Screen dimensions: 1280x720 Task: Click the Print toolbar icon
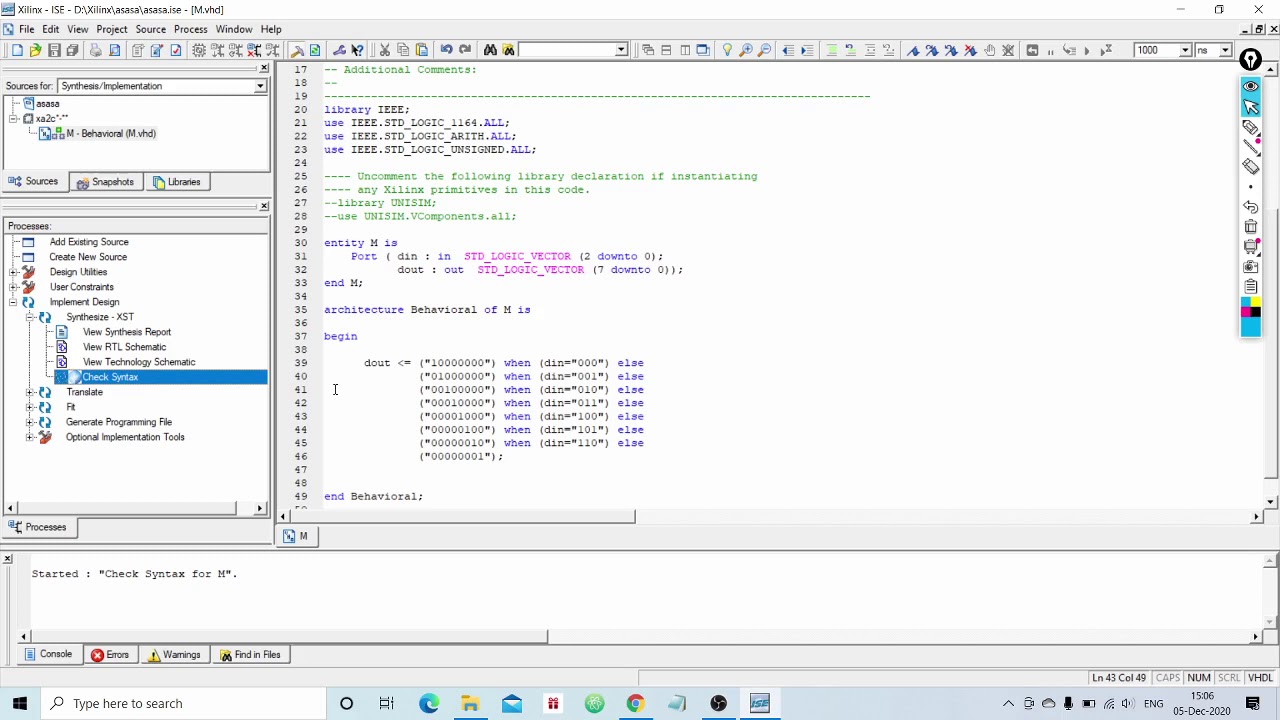[x=96, y=50]
